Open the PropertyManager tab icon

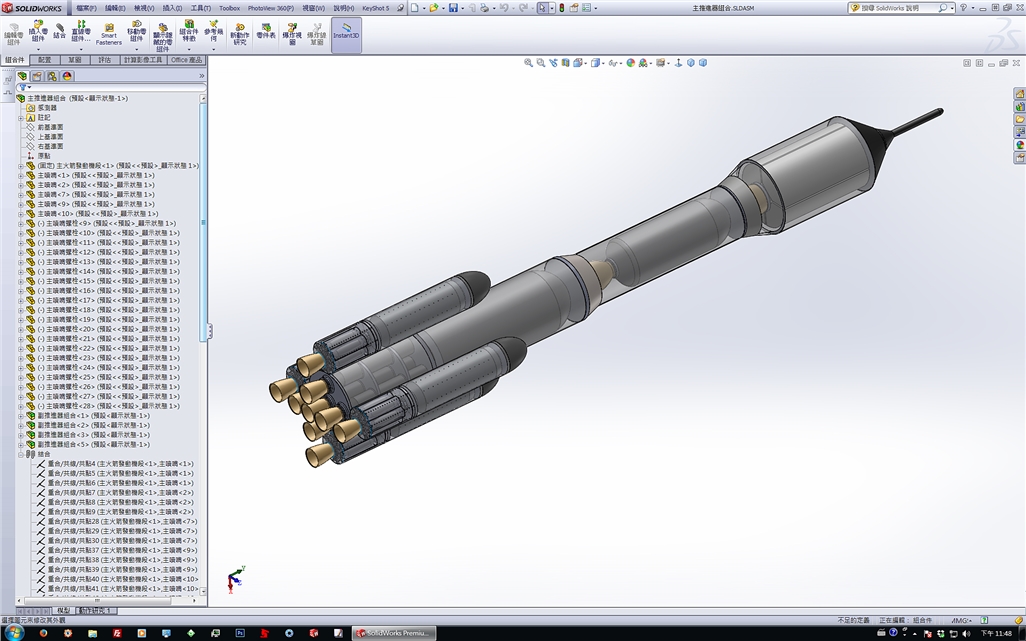point(37,76)
